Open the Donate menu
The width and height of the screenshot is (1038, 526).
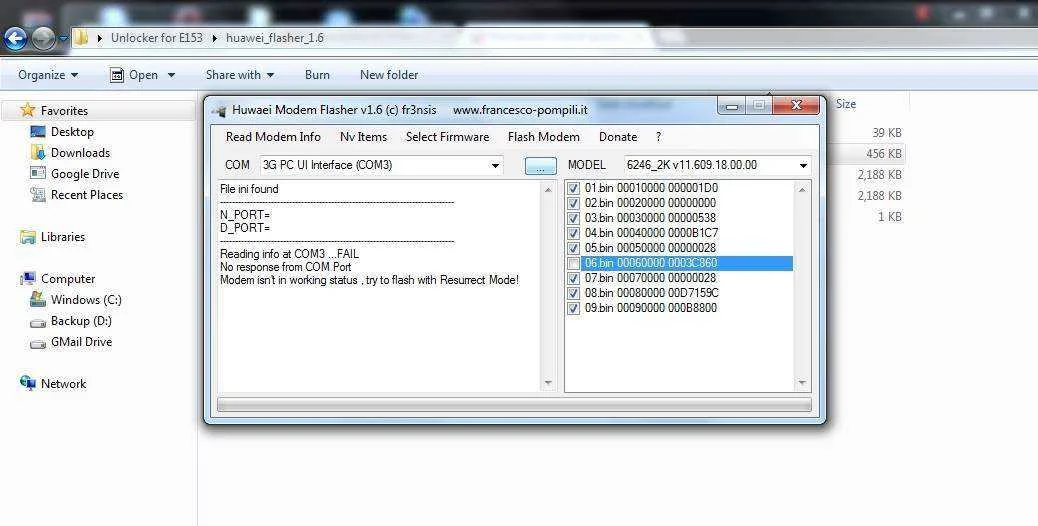618,137
